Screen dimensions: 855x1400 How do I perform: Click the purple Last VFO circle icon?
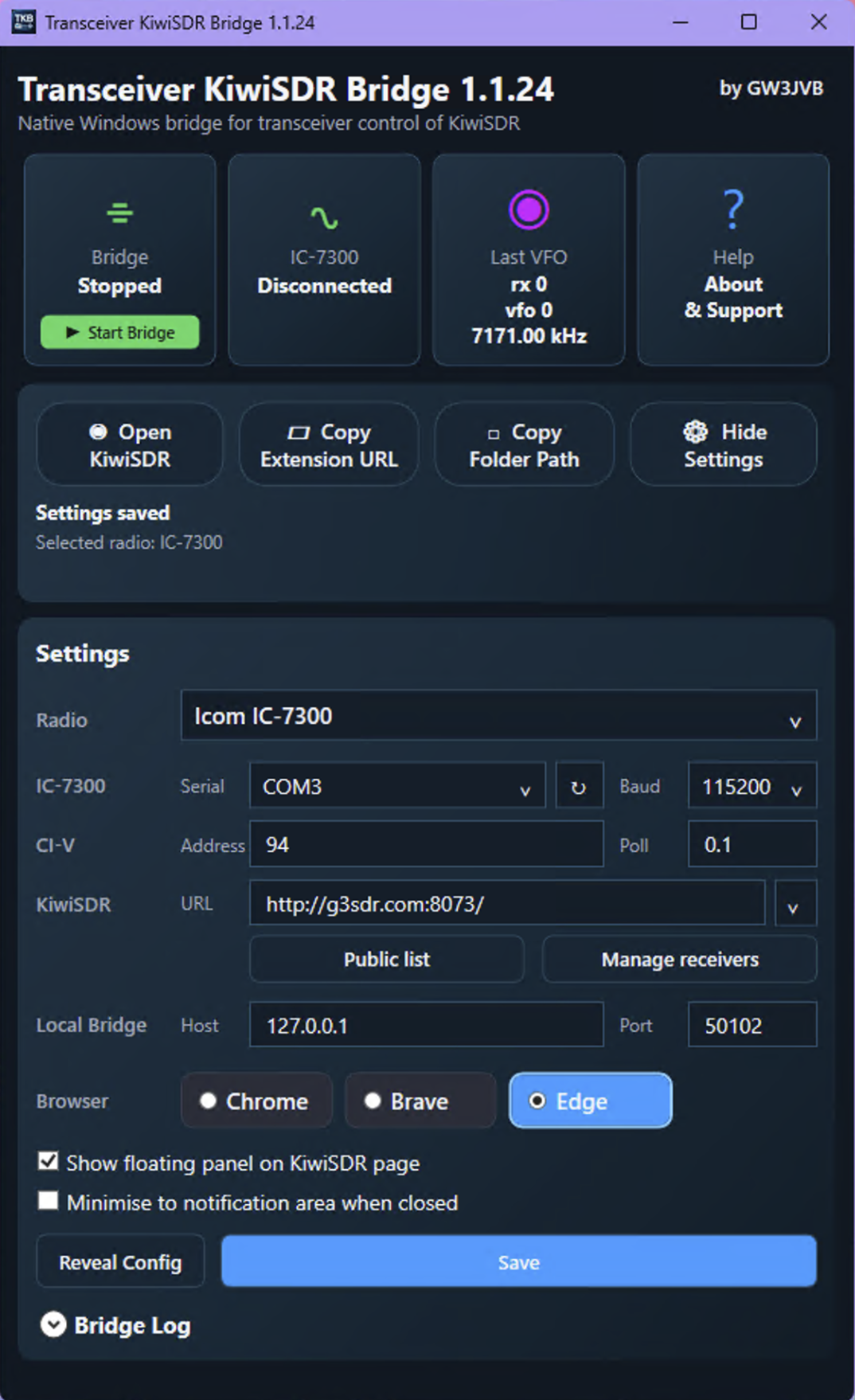pyautogui.click(x=529, y=210)
